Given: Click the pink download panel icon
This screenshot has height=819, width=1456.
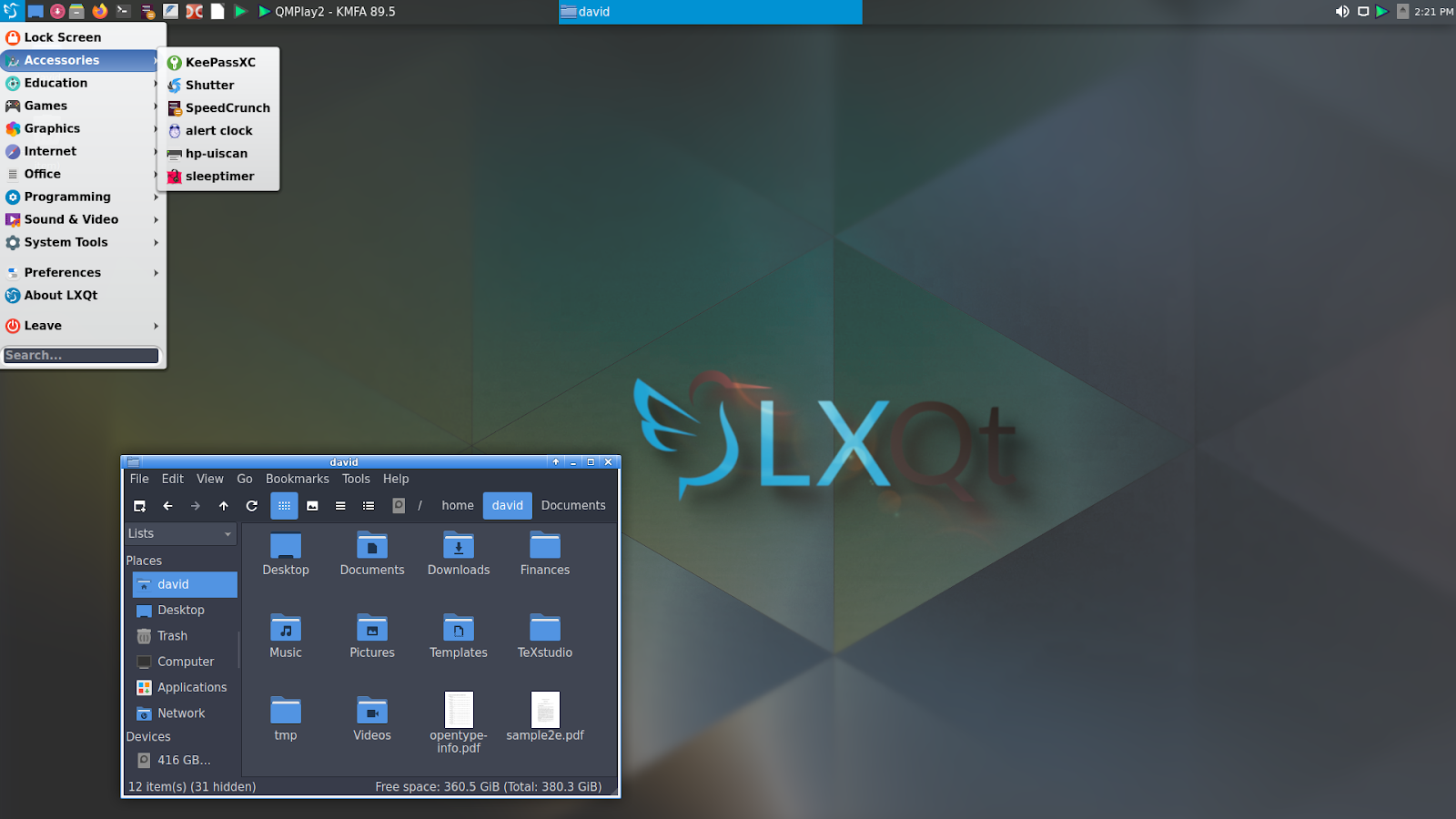Looking at the screenshot, I should (x=57, y=11).
